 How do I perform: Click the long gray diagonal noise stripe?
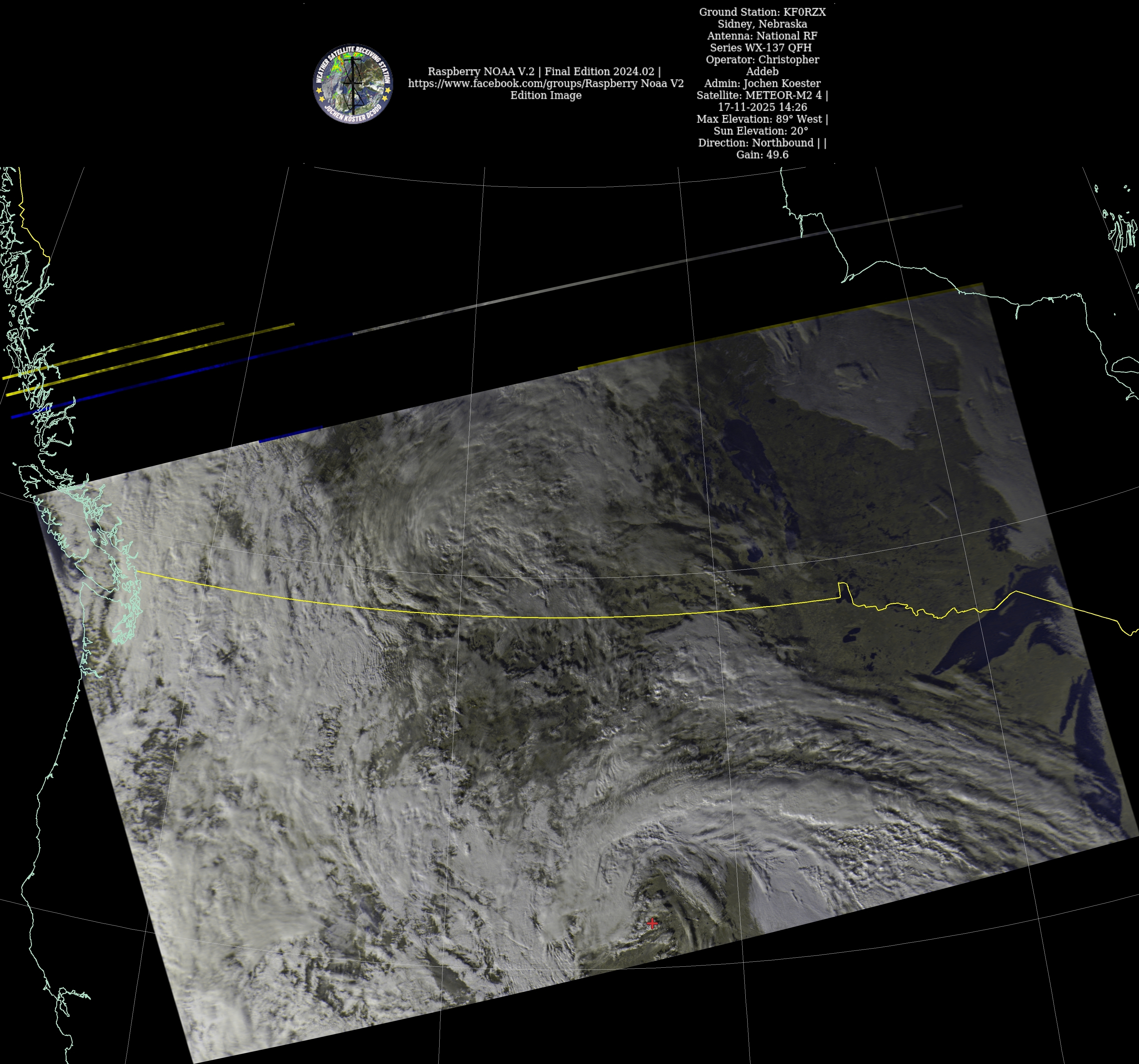pos(659,267)
